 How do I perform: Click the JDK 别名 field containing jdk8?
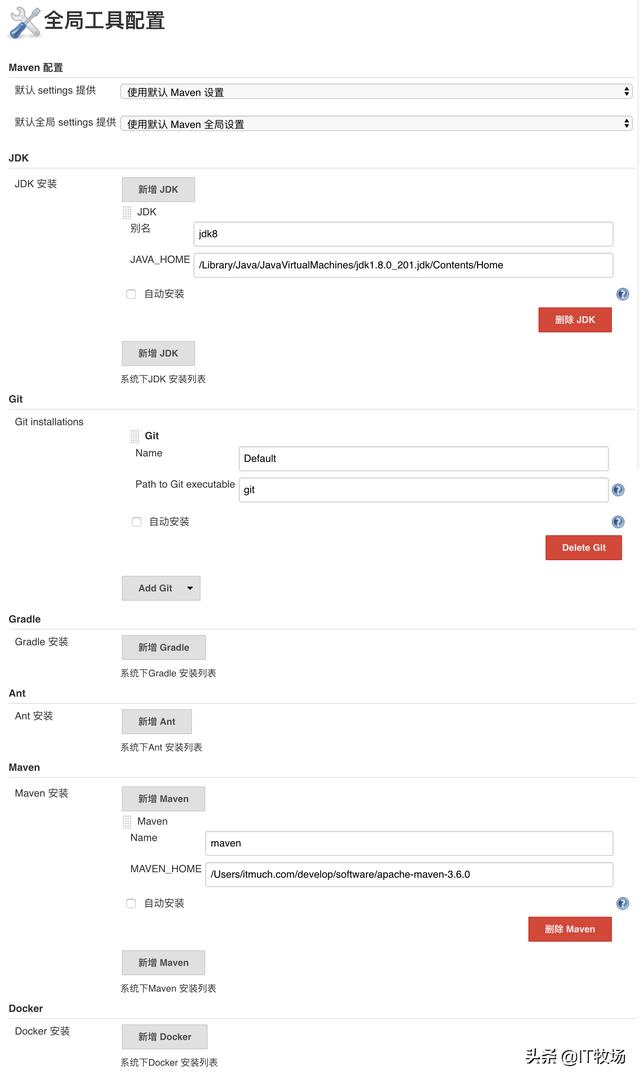click(403, 234)
